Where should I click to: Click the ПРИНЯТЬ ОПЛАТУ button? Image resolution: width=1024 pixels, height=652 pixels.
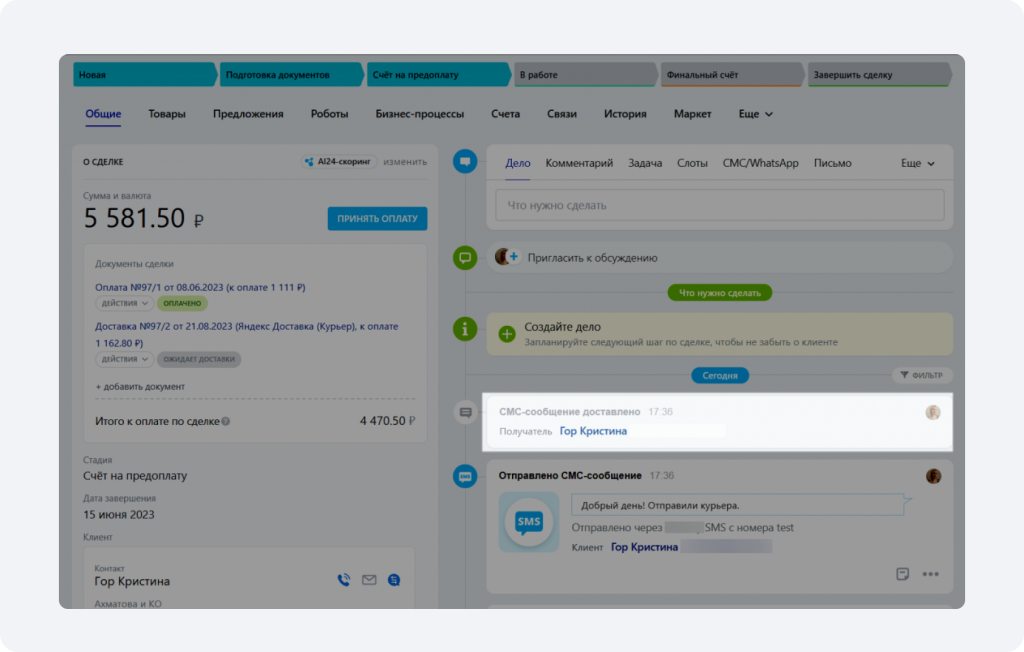click(377, 219)
